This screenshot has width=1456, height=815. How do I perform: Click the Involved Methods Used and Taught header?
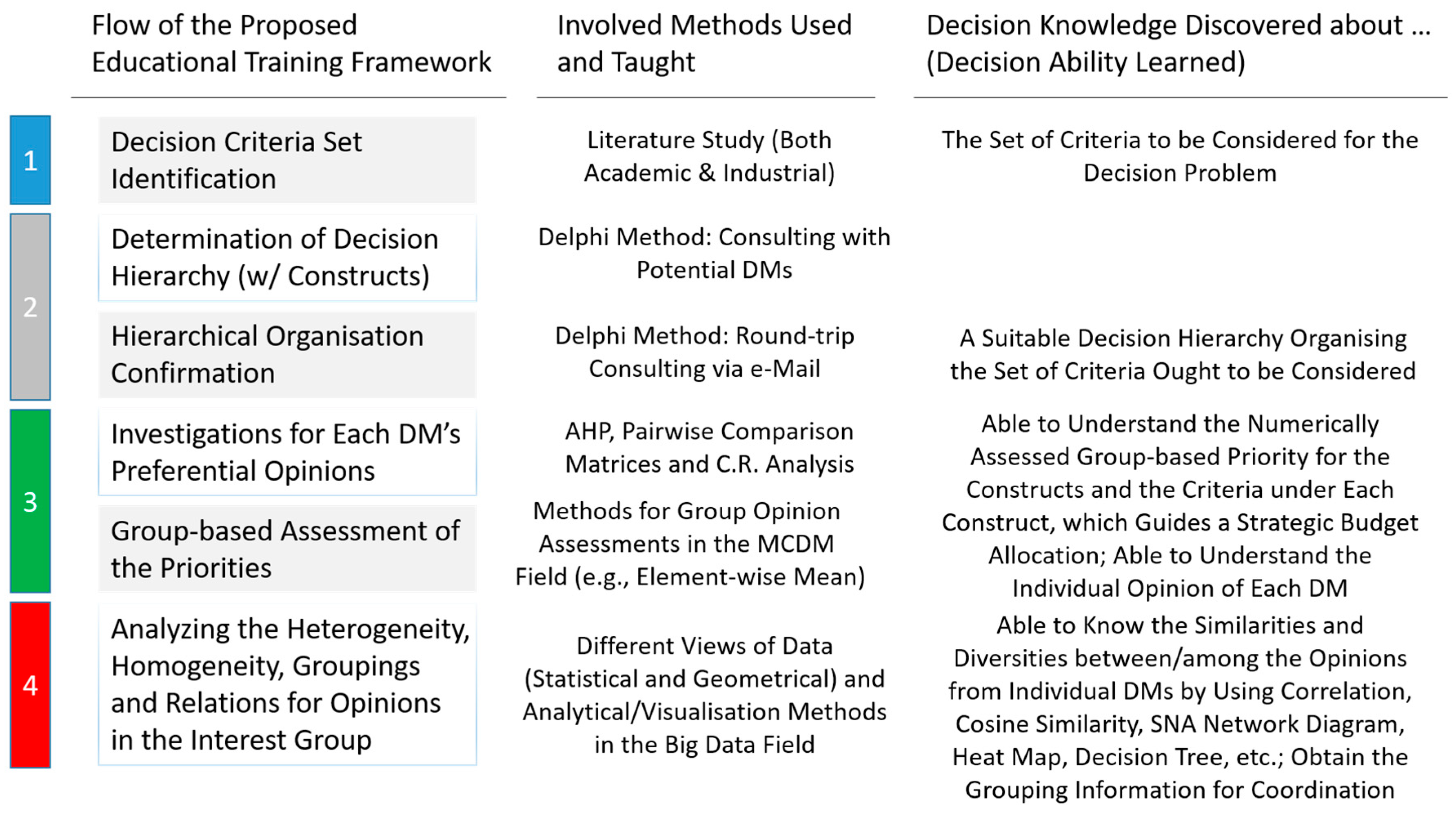coord(704,44)
